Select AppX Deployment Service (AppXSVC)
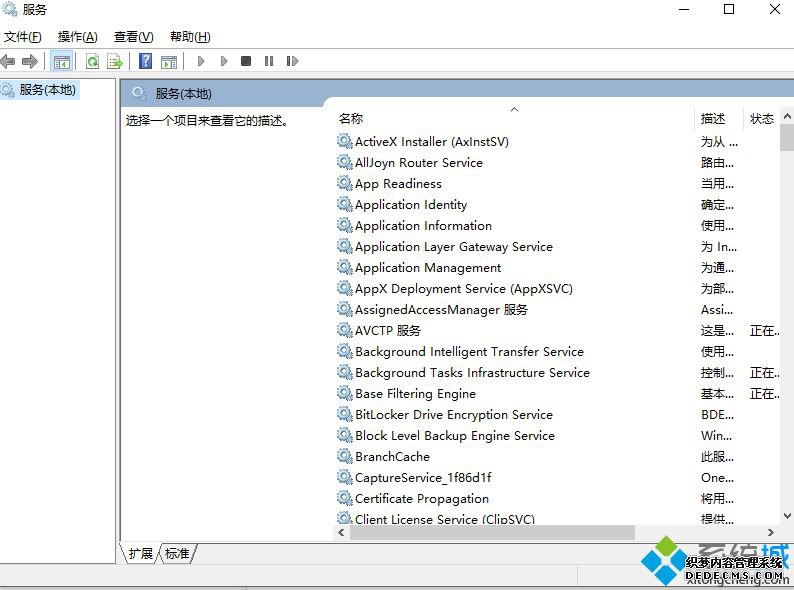 [464, 289]
